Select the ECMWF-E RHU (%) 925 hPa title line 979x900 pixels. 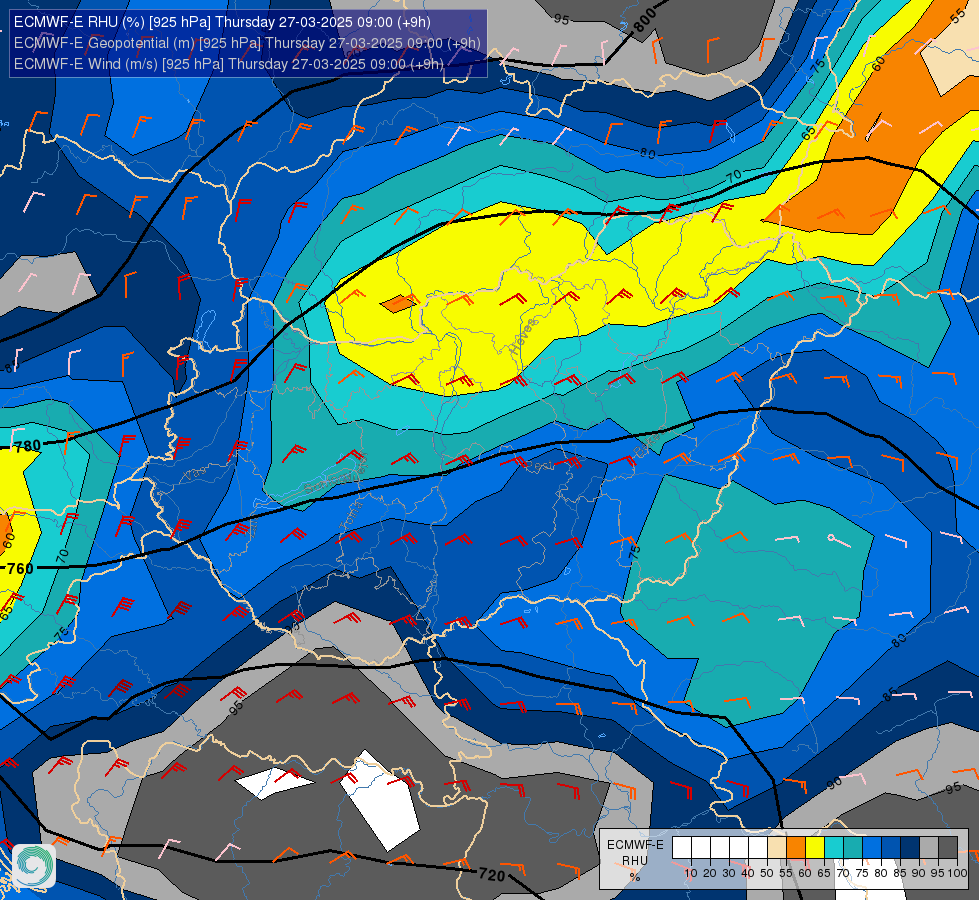tap(222, 22)
